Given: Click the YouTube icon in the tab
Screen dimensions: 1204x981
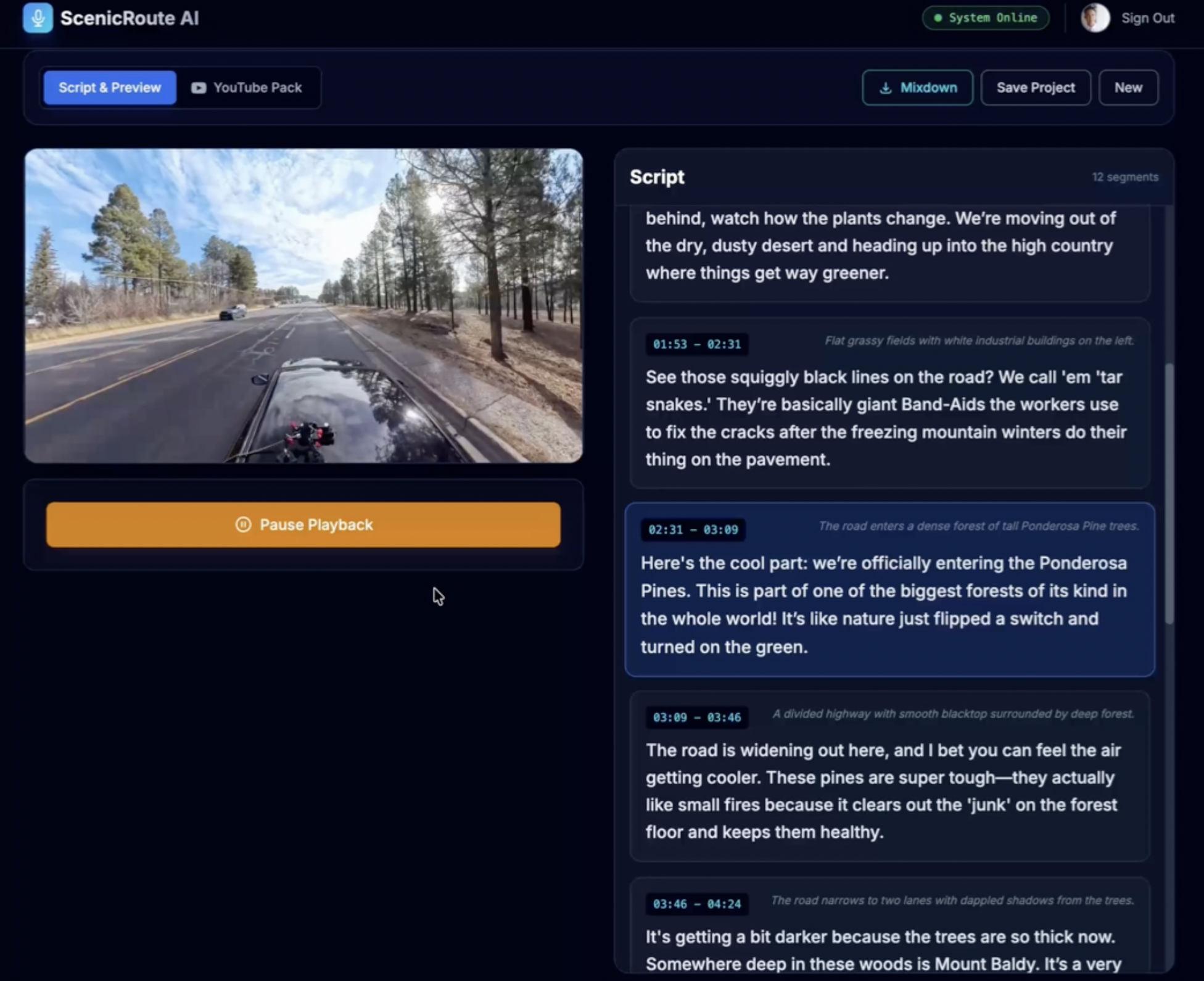Looking at the screenshot, I should (x=199, y=88).
